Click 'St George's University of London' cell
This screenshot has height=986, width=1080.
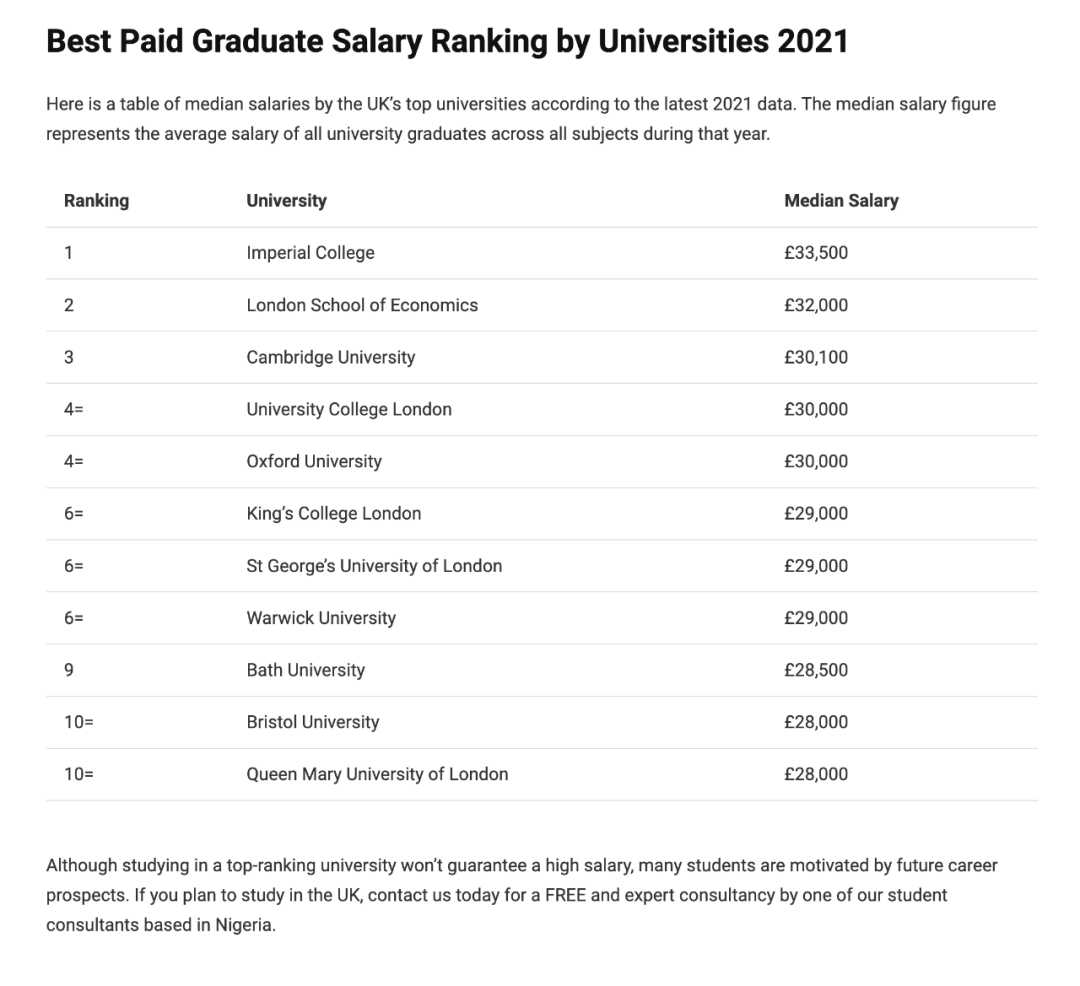(374, 566)
